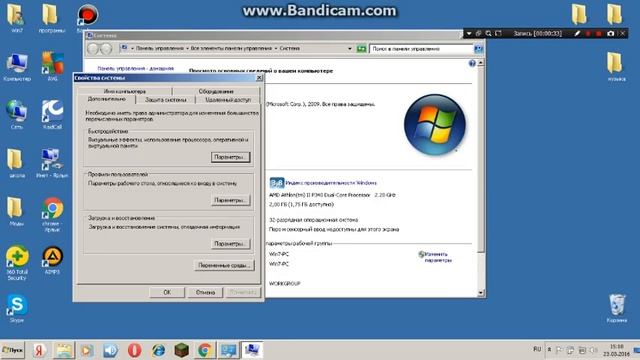640x360 pixels.
Task: Click the scrollbar up arrow in Система window
Action: [x=481, y=63]
